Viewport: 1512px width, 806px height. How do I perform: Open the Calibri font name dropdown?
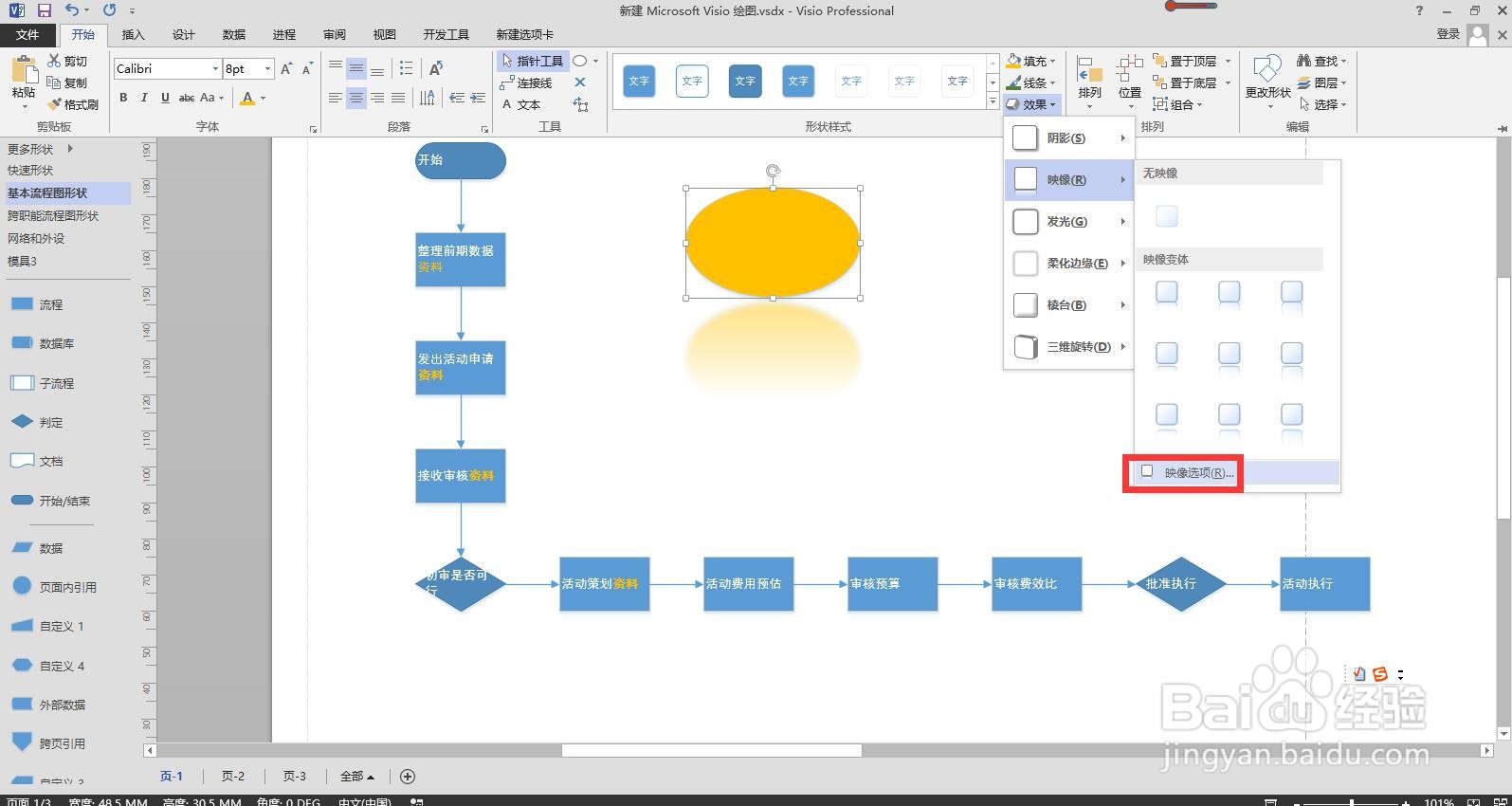pos(215,68)
